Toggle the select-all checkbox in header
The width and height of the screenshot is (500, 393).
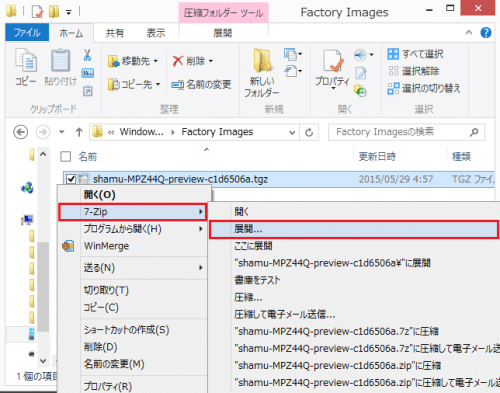pyautogui.click(x=66, y=156)
